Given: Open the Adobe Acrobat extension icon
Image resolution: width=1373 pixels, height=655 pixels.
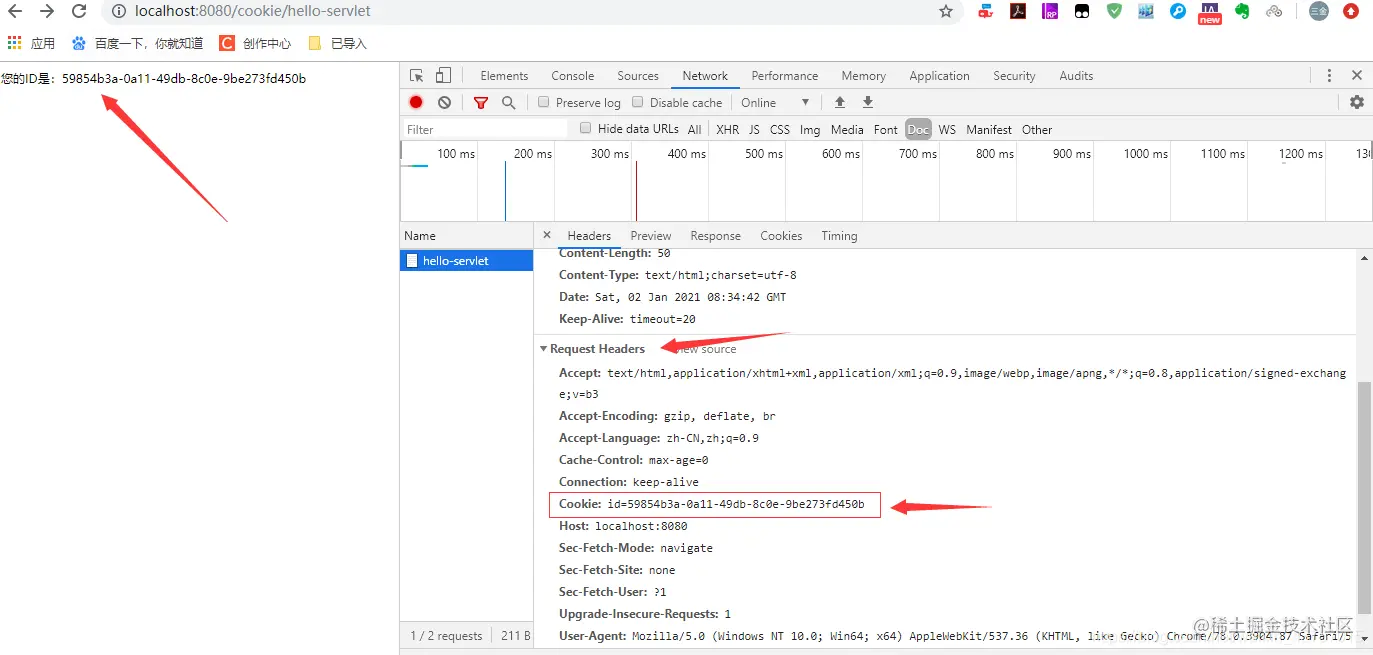Looking at the screenshot, I should [x=1018, y=11].
